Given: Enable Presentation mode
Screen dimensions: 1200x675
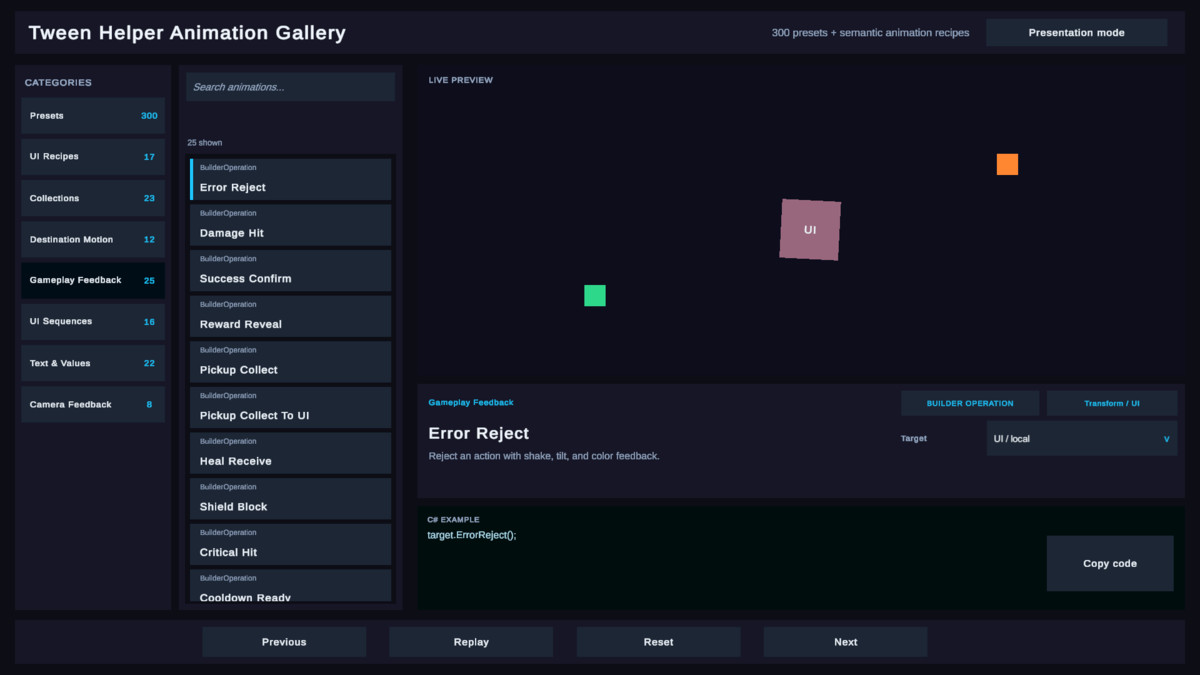Looking at the screenshot, I should click(1076, 33).
